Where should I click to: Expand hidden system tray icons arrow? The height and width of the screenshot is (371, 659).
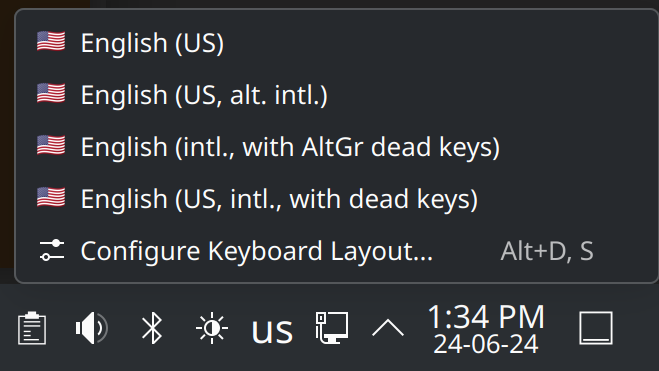(x=388, y=328)
